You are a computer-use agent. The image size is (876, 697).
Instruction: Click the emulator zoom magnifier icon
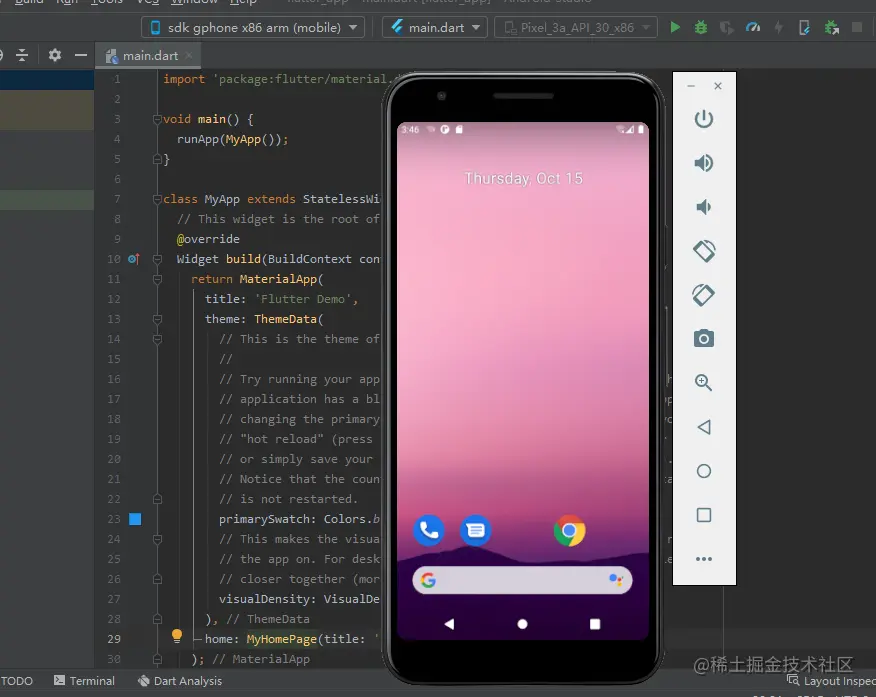tap(704, 383)
